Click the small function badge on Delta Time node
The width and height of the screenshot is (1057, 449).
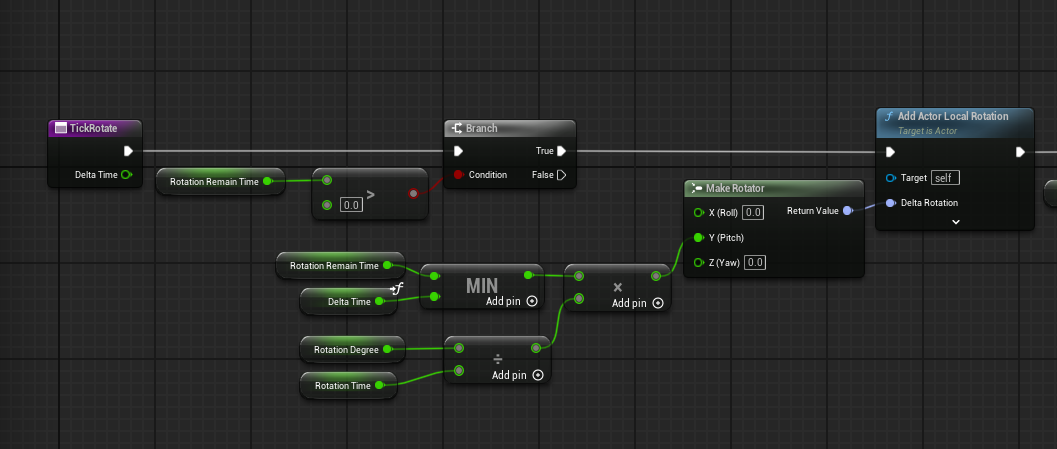pyautogui.click(x=396, y=289)
